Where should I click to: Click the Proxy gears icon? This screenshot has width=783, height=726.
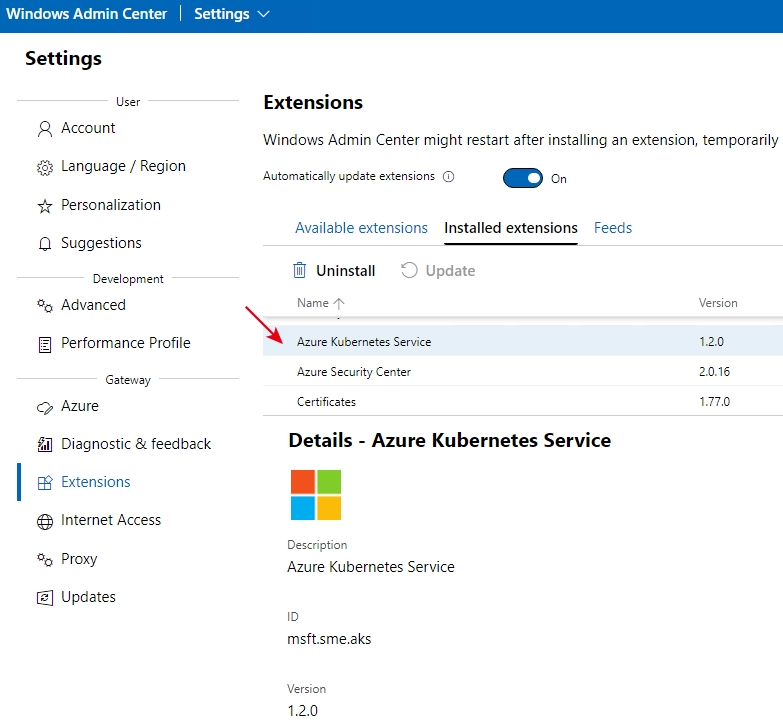click(45, 559)
